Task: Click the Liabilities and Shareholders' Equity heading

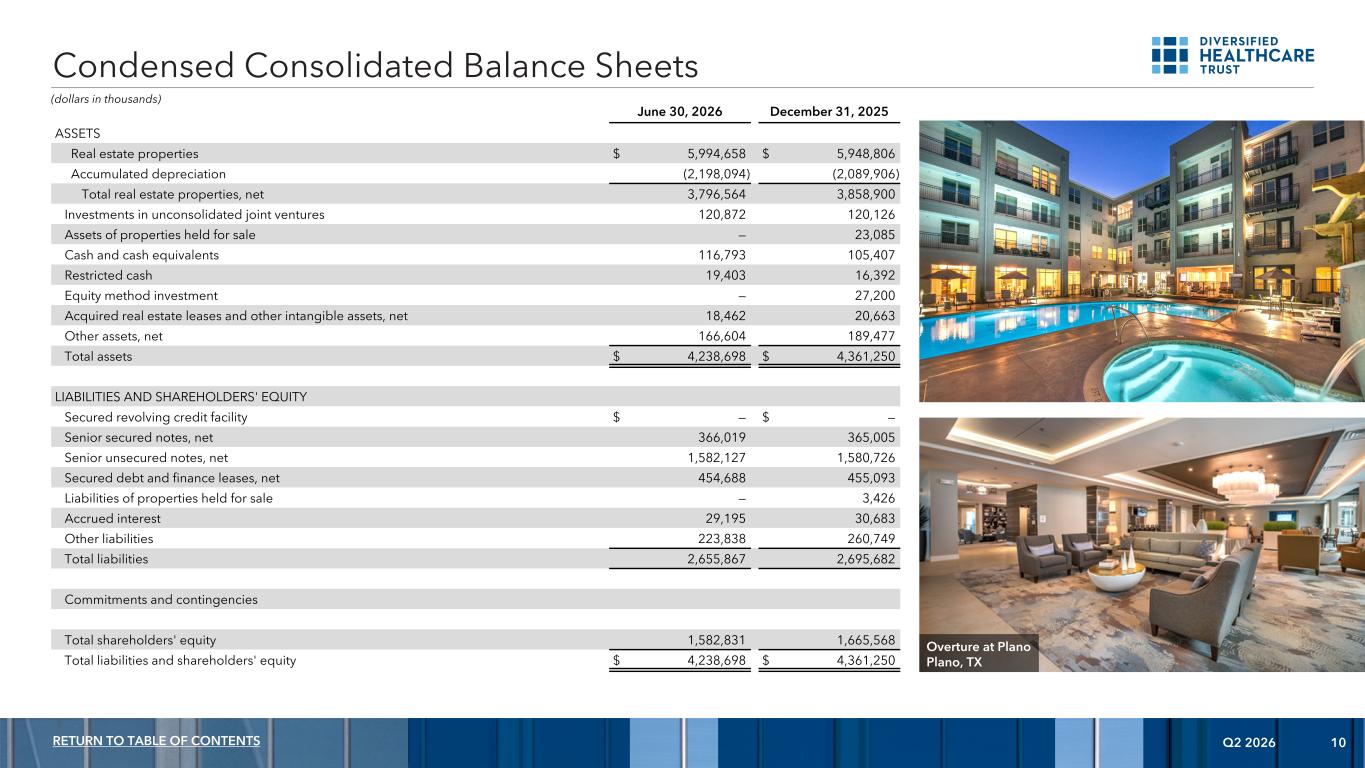Action: click(180, 397)
